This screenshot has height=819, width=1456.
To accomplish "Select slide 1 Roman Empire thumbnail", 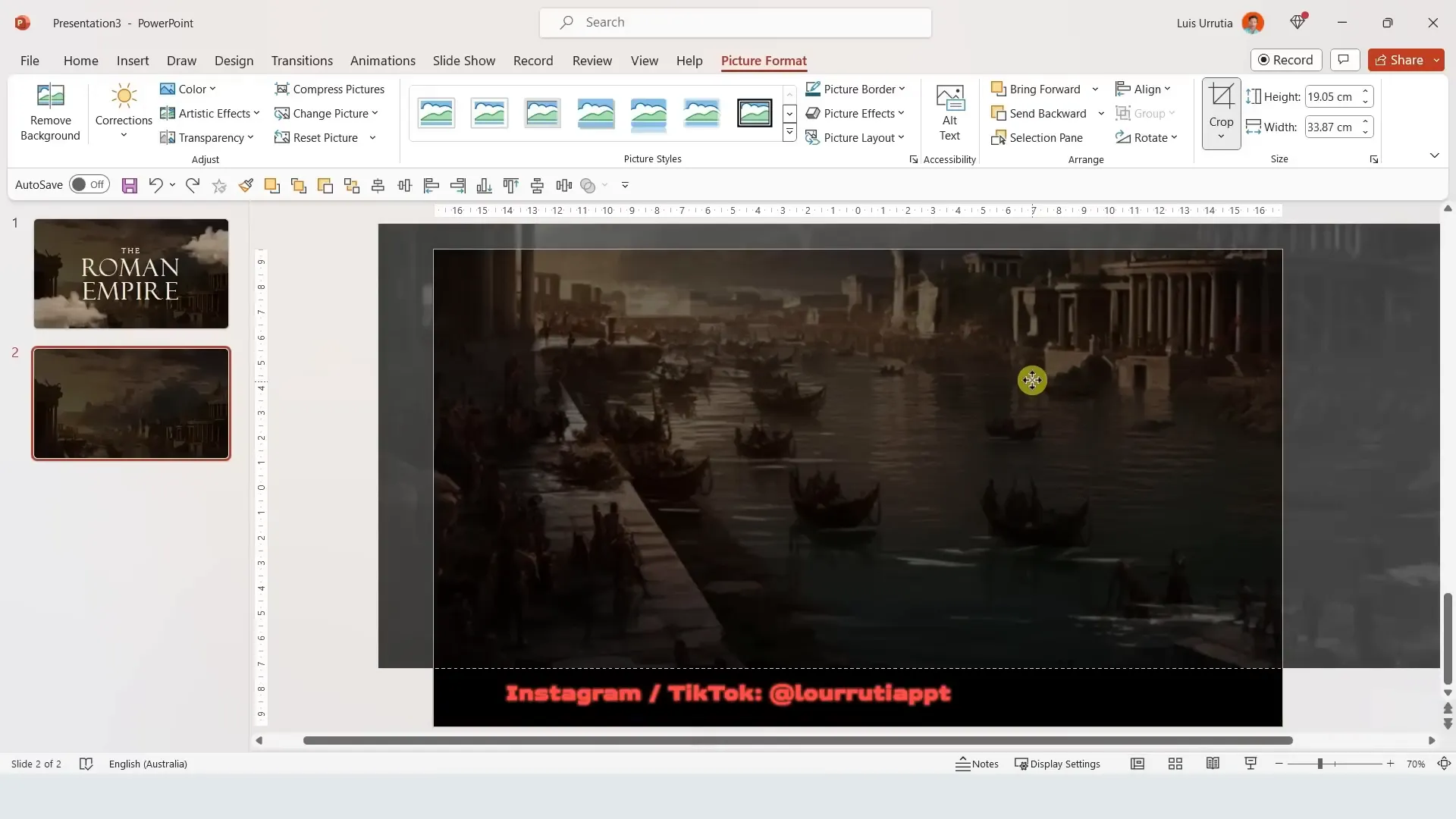I will pyautogui.click(x=130, y=274).
